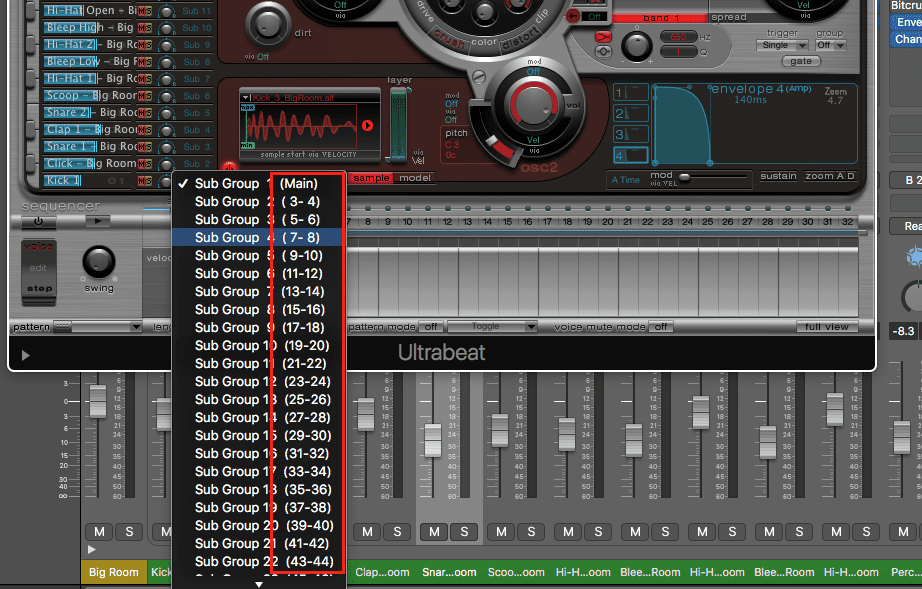Viewport: 922px width, 589px height.
Task: Choose Sub Group 2 (3-4) from the menu
Action: click(259, 202)
